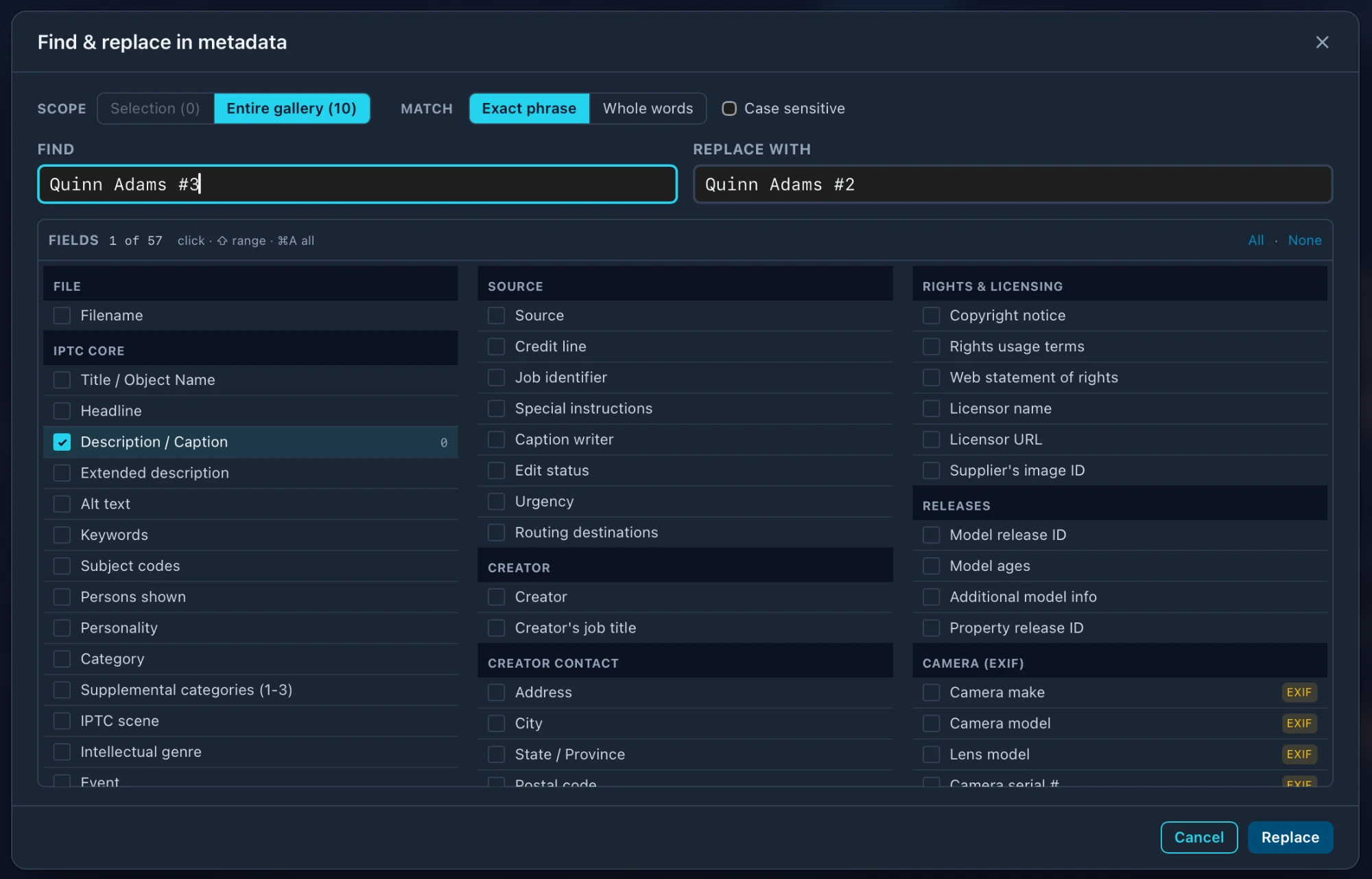This screenshot has width=1372, height=879.
Task: Uncheck Description / Caption field
Action: point(62,442)
